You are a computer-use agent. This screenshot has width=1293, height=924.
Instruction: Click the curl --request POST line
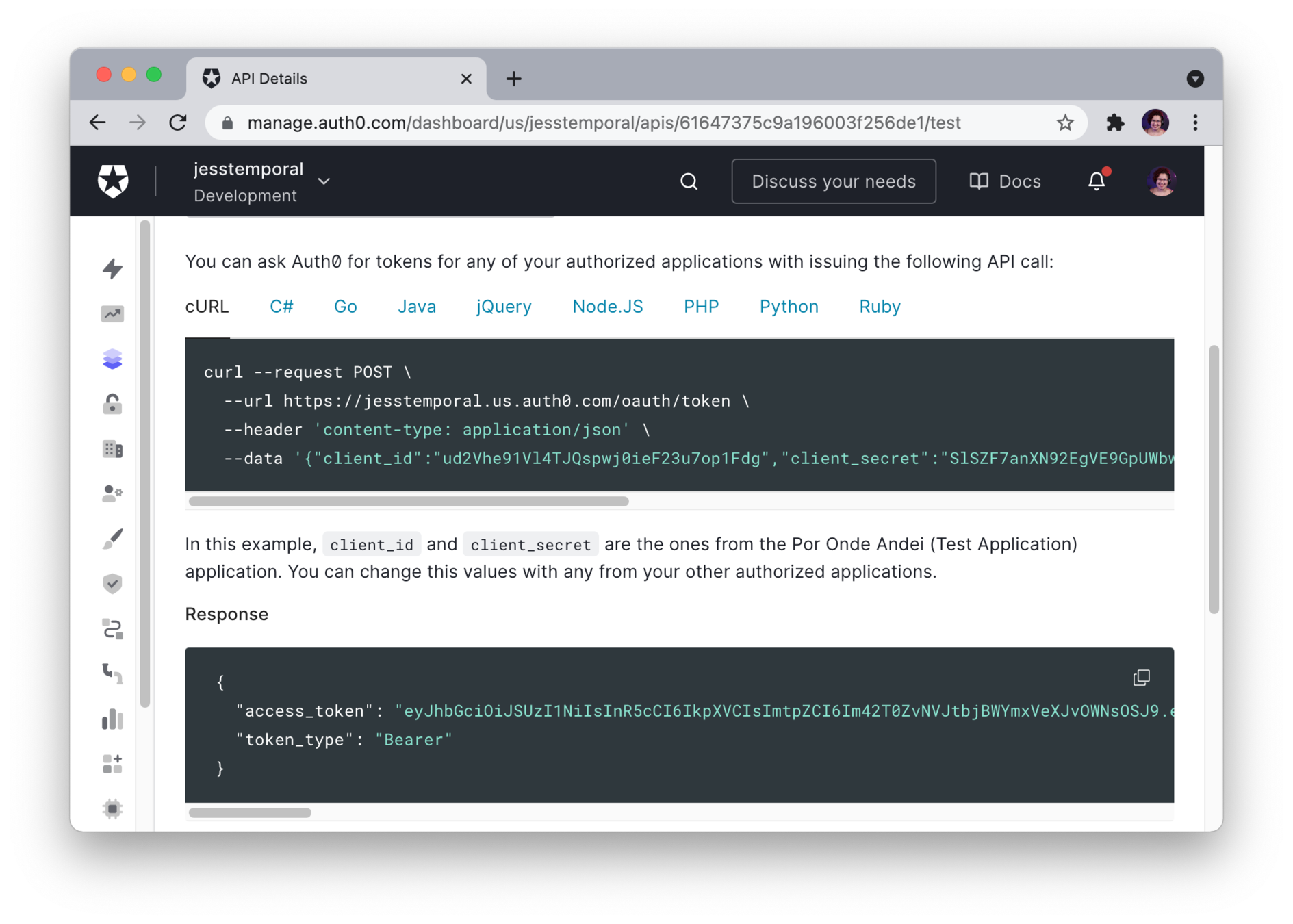coord(307,372)
